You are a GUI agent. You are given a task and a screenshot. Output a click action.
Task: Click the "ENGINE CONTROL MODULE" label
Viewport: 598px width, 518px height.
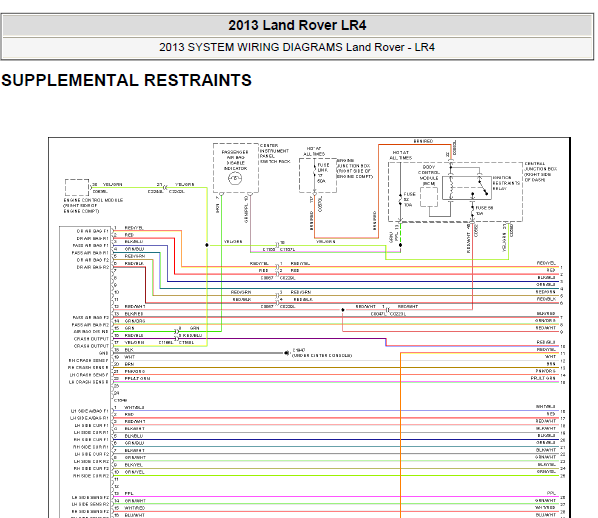[93, 200]
